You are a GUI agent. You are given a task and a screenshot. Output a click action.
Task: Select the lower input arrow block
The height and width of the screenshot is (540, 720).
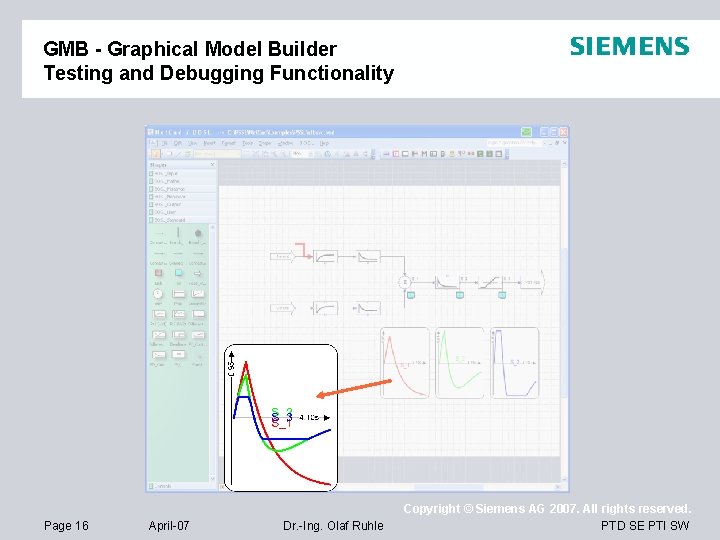click(x=282, y=308)
